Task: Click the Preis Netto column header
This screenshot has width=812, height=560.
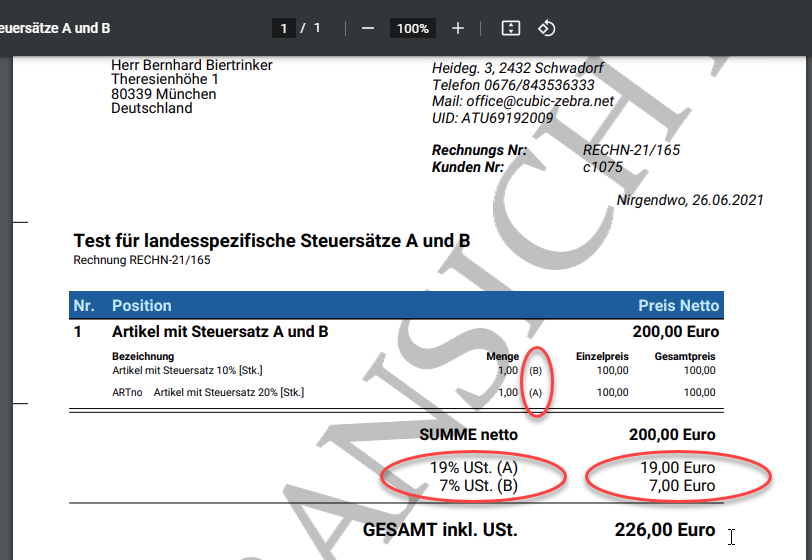Action: click(678, 305)
